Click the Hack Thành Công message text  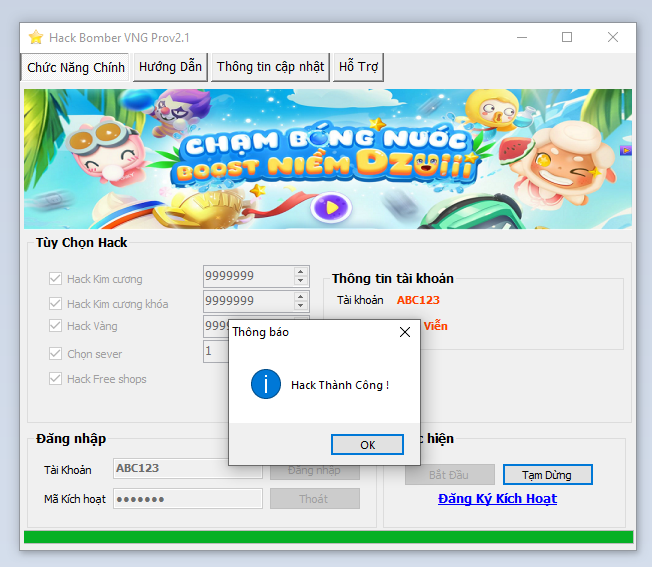(x=340, y=385)
